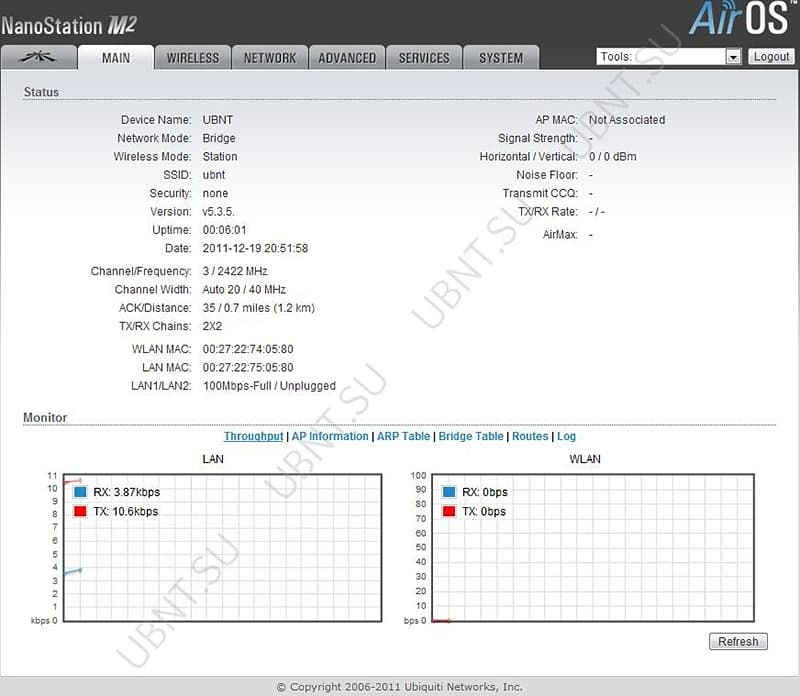
Task: Show the Routes monitor link
Action: tap(530, 436)
